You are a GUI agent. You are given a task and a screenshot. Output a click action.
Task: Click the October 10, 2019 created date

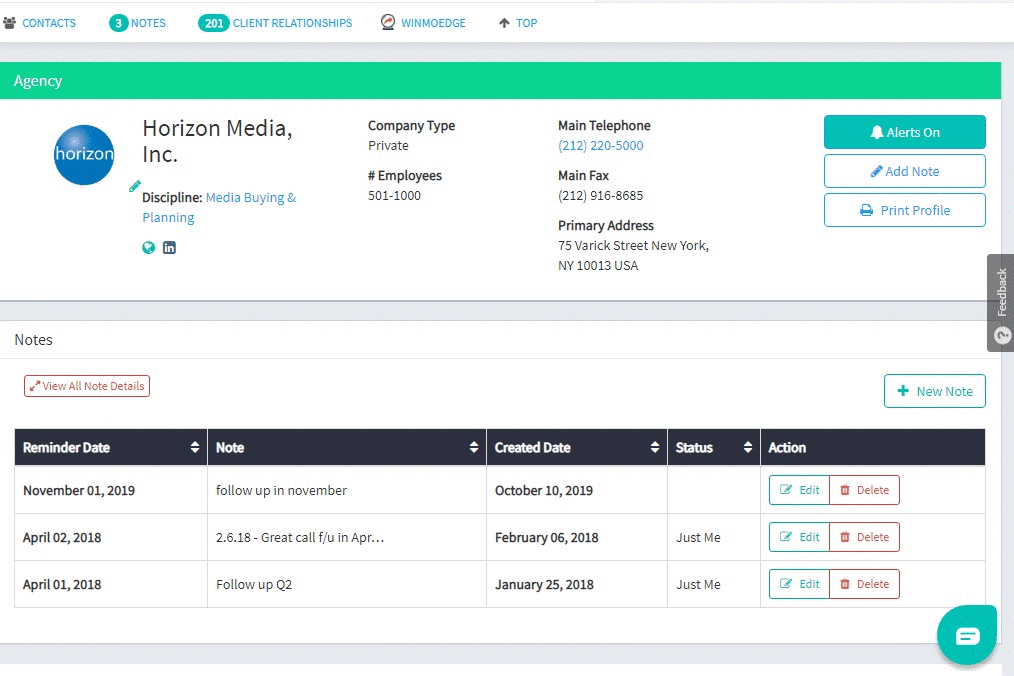coord(544,490)
